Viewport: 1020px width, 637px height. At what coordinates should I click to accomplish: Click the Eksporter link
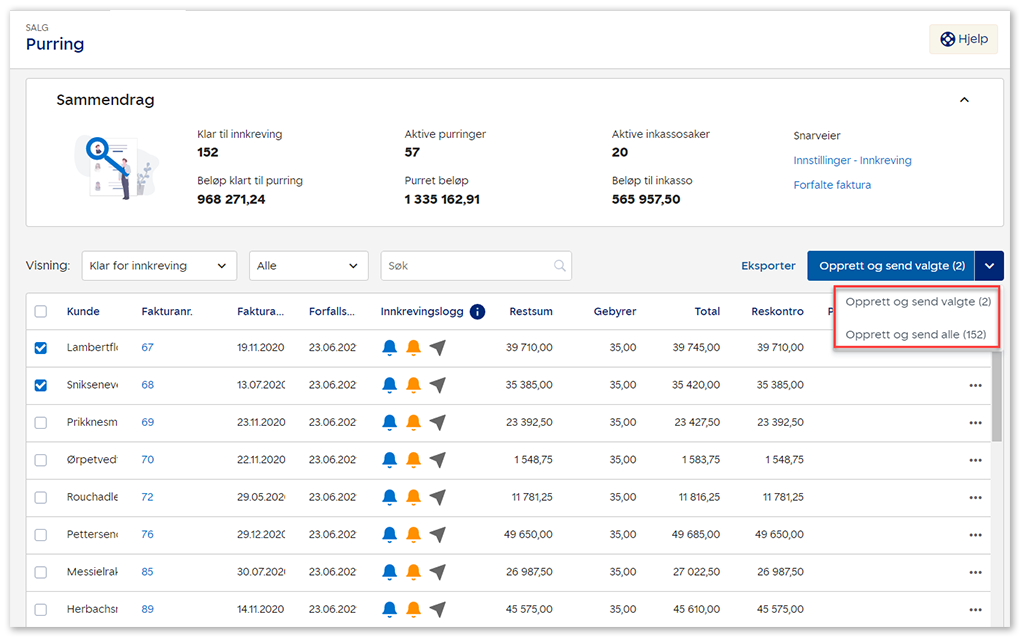coord(768,266)
